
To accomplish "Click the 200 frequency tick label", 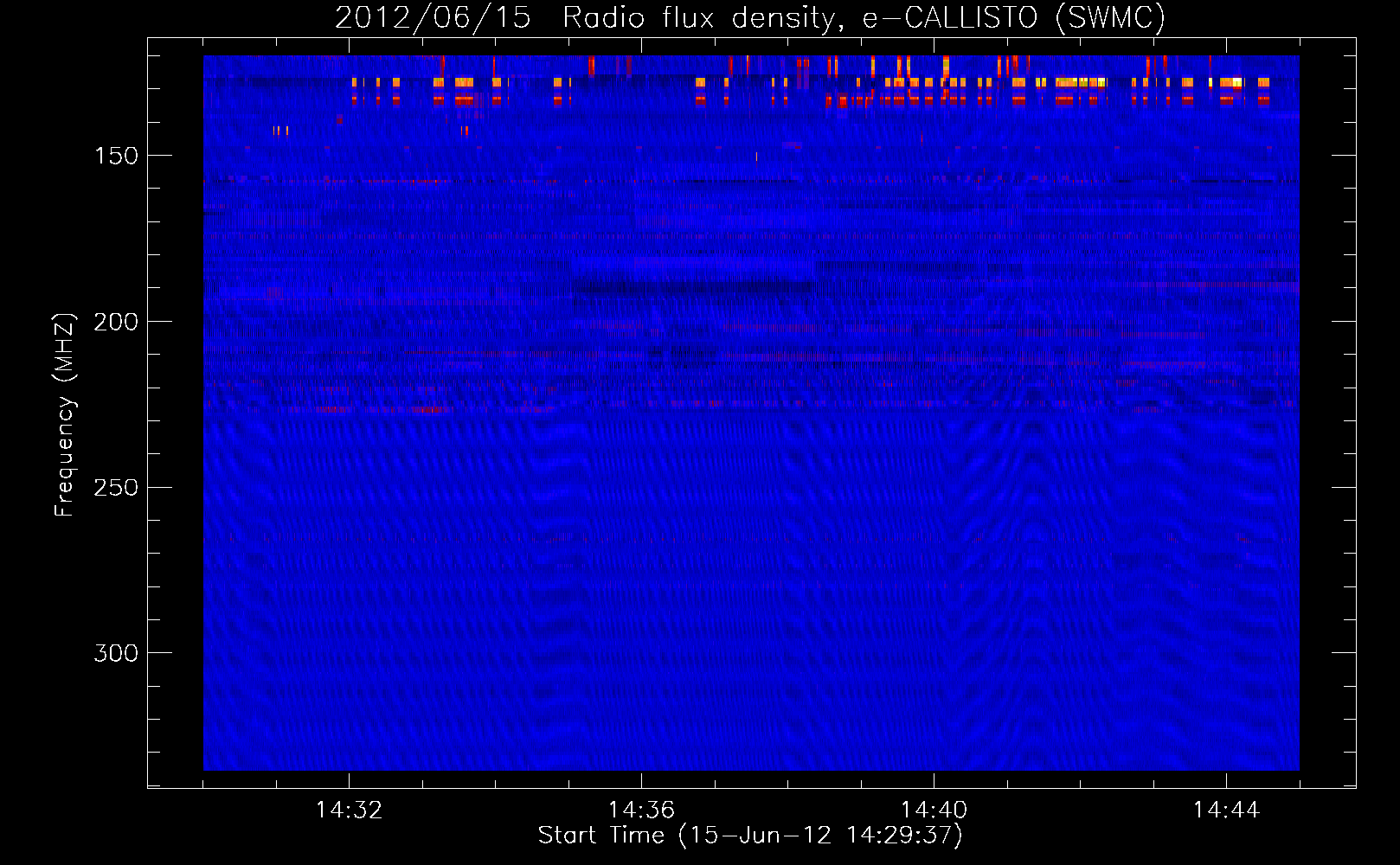I will [116, 322].
